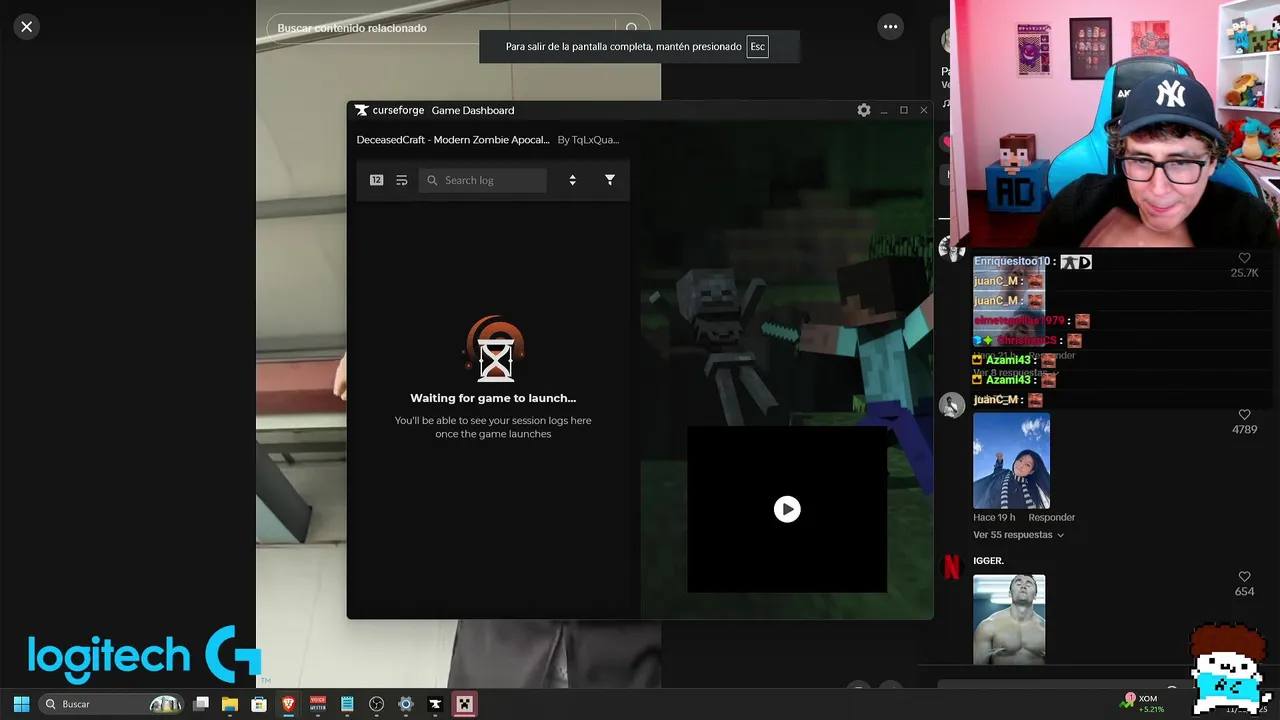This screenshot has width=1280, height=720.
Task: Open the log filter funnel
Action: pyautogui.click(x=610, y=180)
